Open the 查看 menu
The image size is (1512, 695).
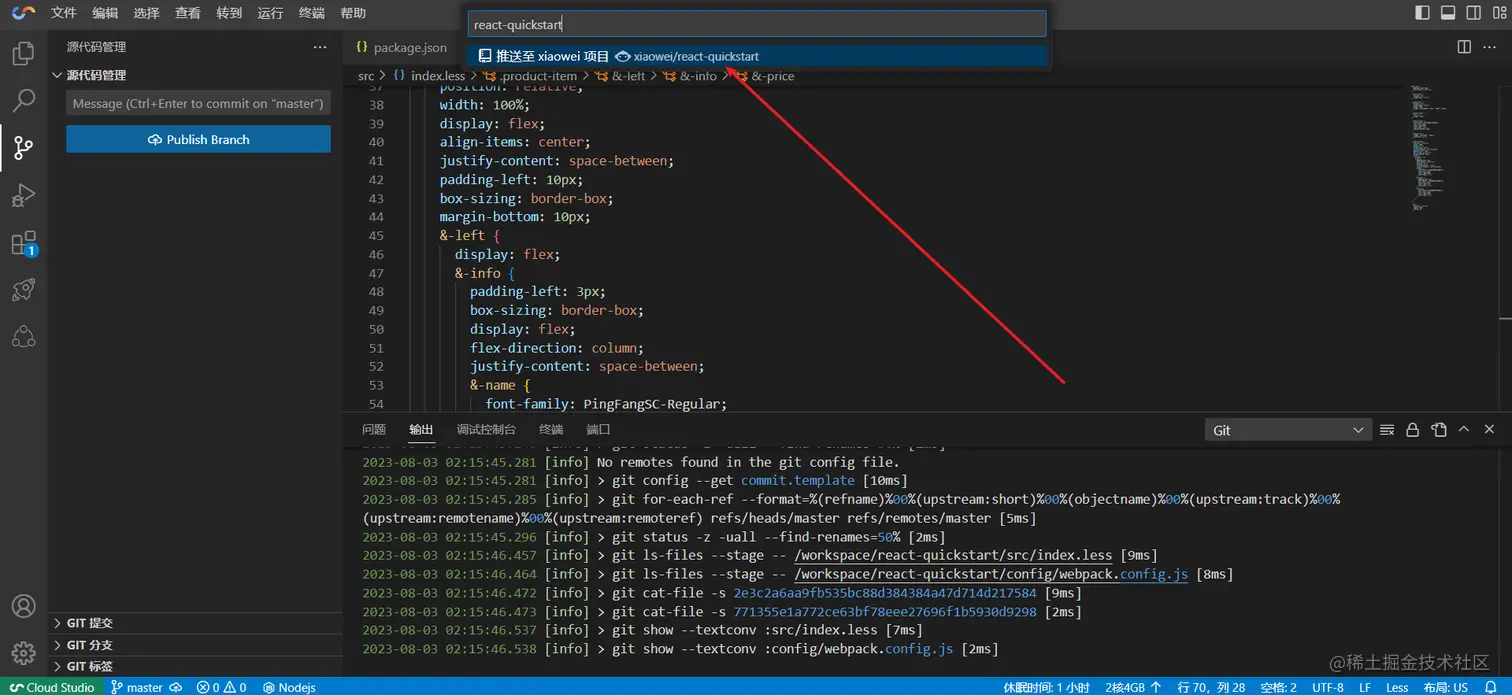point(188,13)
